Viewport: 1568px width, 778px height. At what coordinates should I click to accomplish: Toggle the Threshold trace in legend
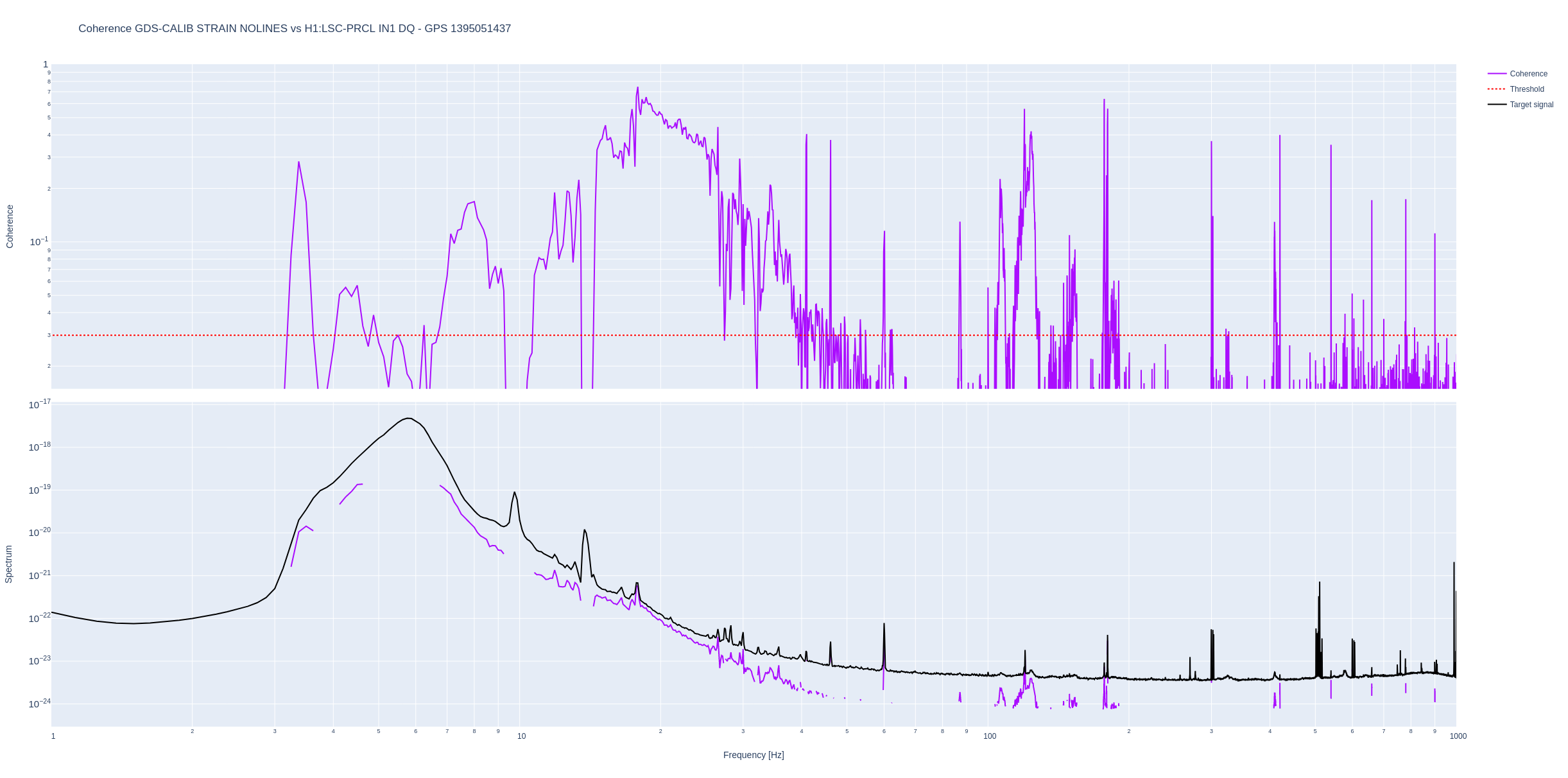click(1526, 89)
